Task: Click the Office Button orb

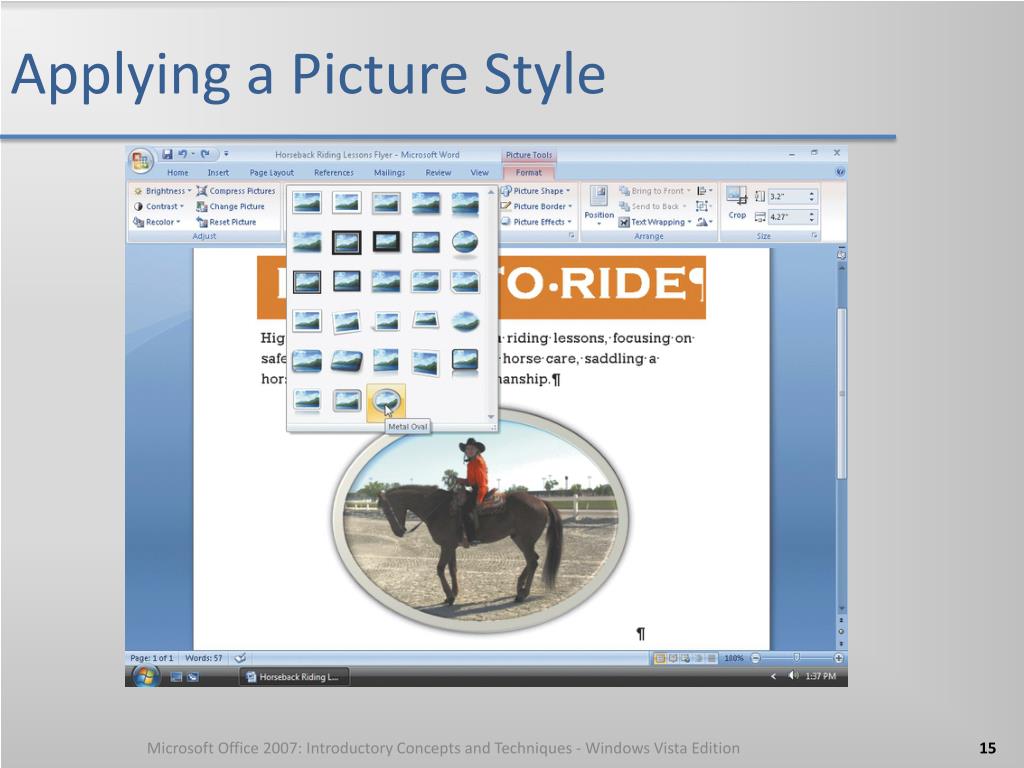Action: [x=140, y=161]
